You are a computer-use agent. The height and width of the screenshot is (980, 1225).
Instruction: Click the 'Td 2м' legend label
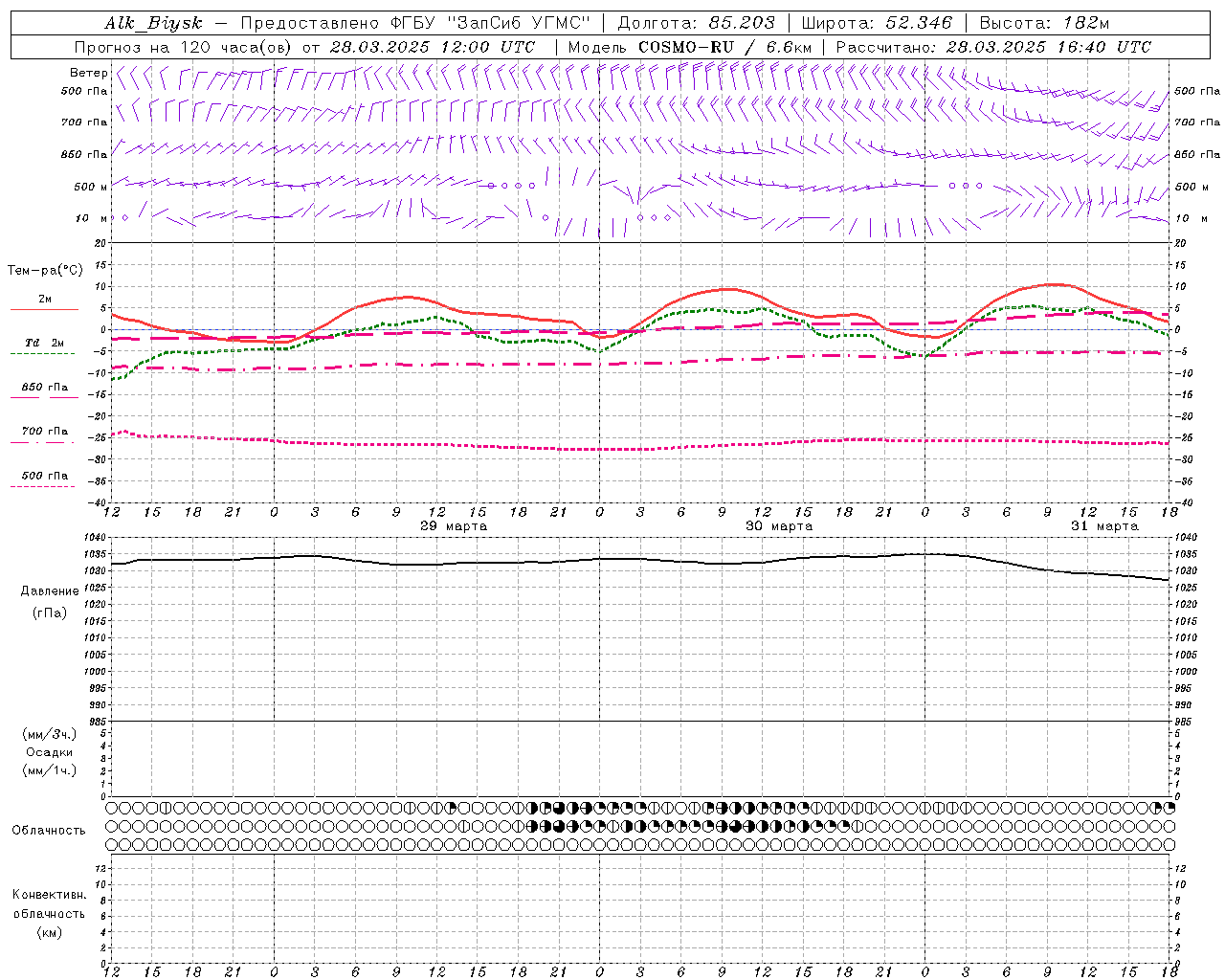tap(44, 343)
